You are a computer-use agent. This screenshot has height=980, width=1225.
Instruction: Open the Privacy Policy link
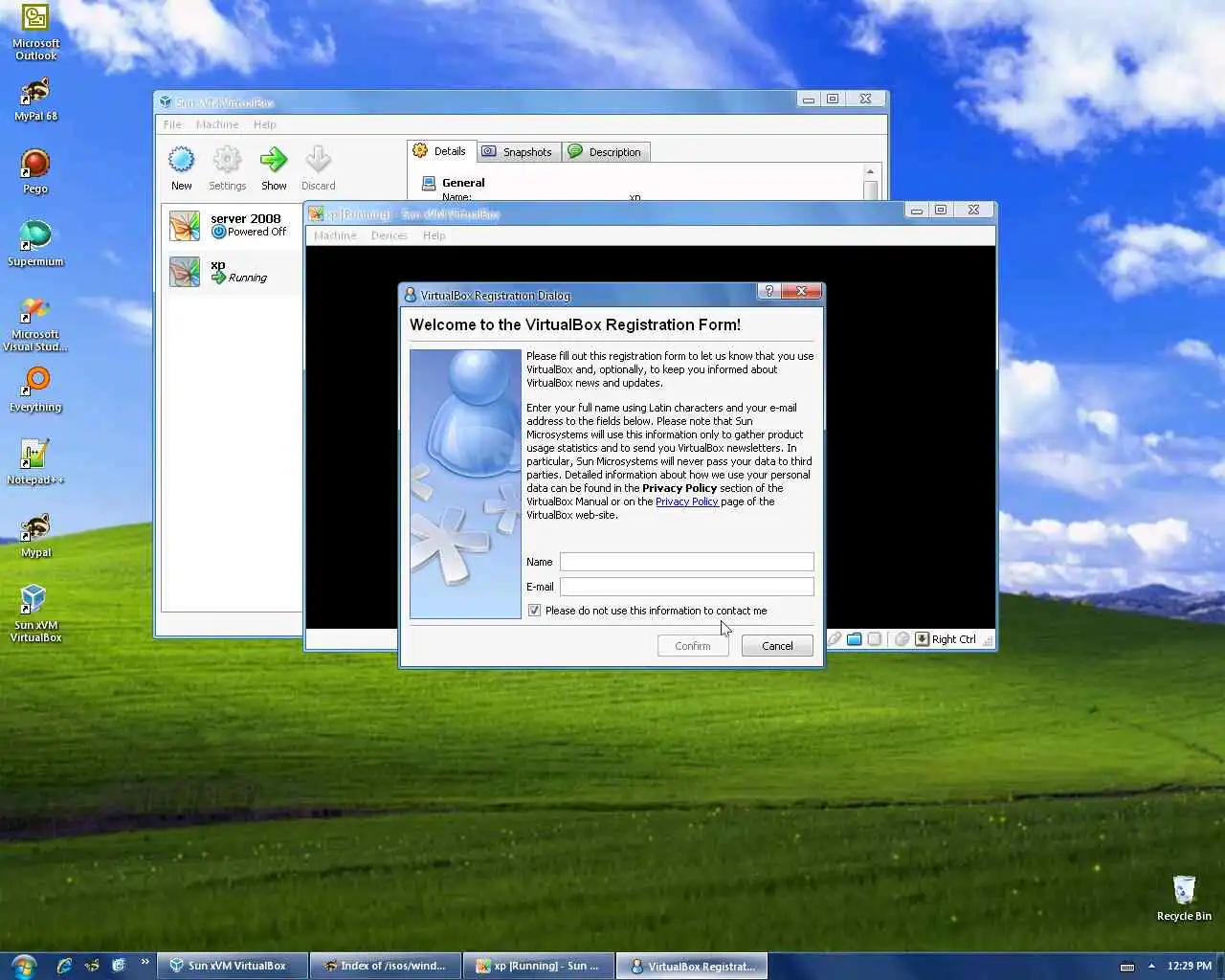[686, 501]
